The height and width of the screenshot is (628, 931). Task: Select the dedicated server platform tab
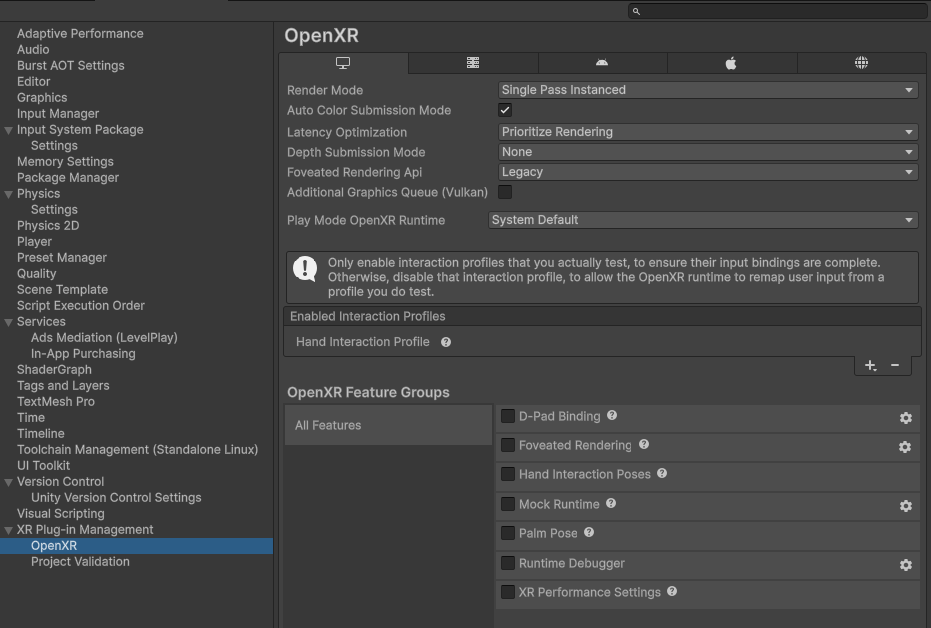point(473,63)
